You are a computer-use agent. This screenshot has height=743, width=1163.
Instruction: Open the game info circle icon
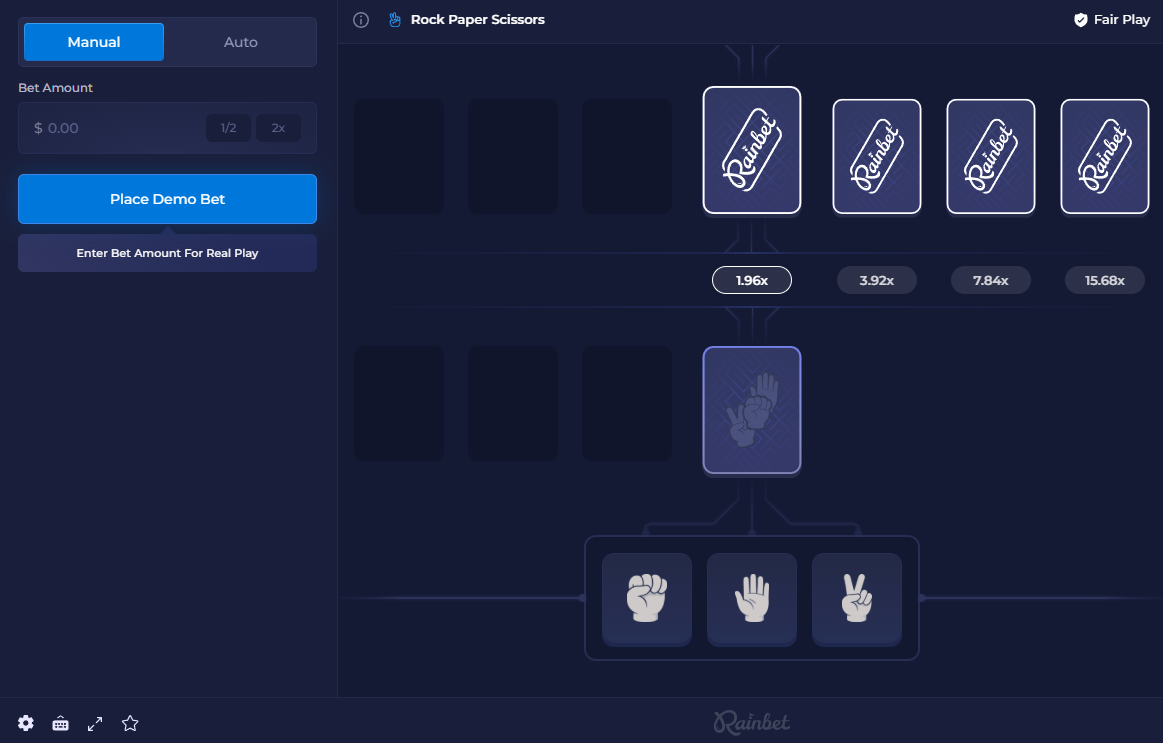point(362,20)
